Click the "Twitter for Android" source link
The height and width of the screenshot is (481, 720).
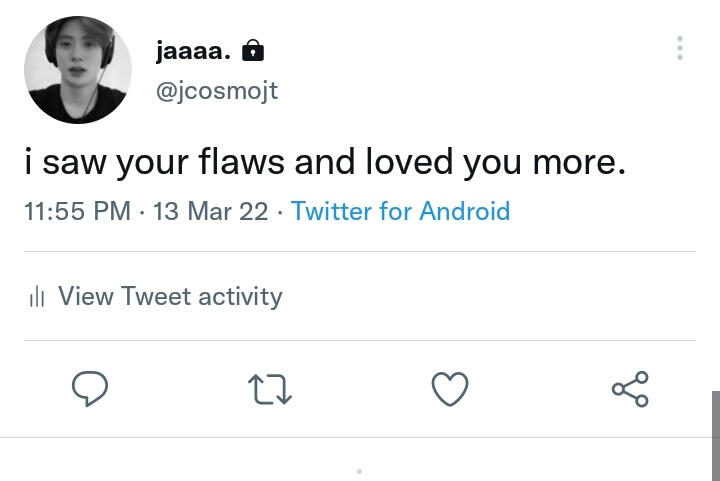tap(400, 212)
